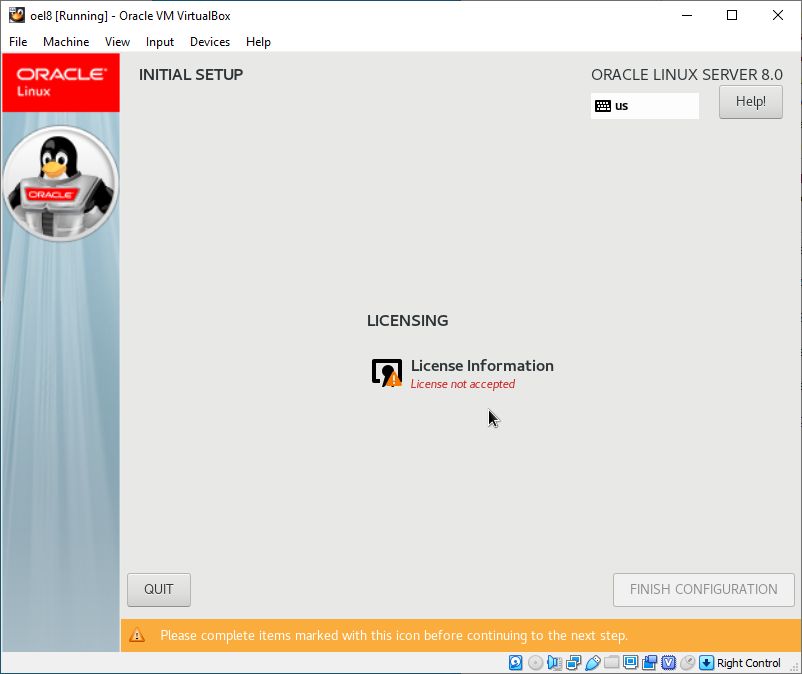
Task: Click the display status icon
Action: (x=630, y=663)
